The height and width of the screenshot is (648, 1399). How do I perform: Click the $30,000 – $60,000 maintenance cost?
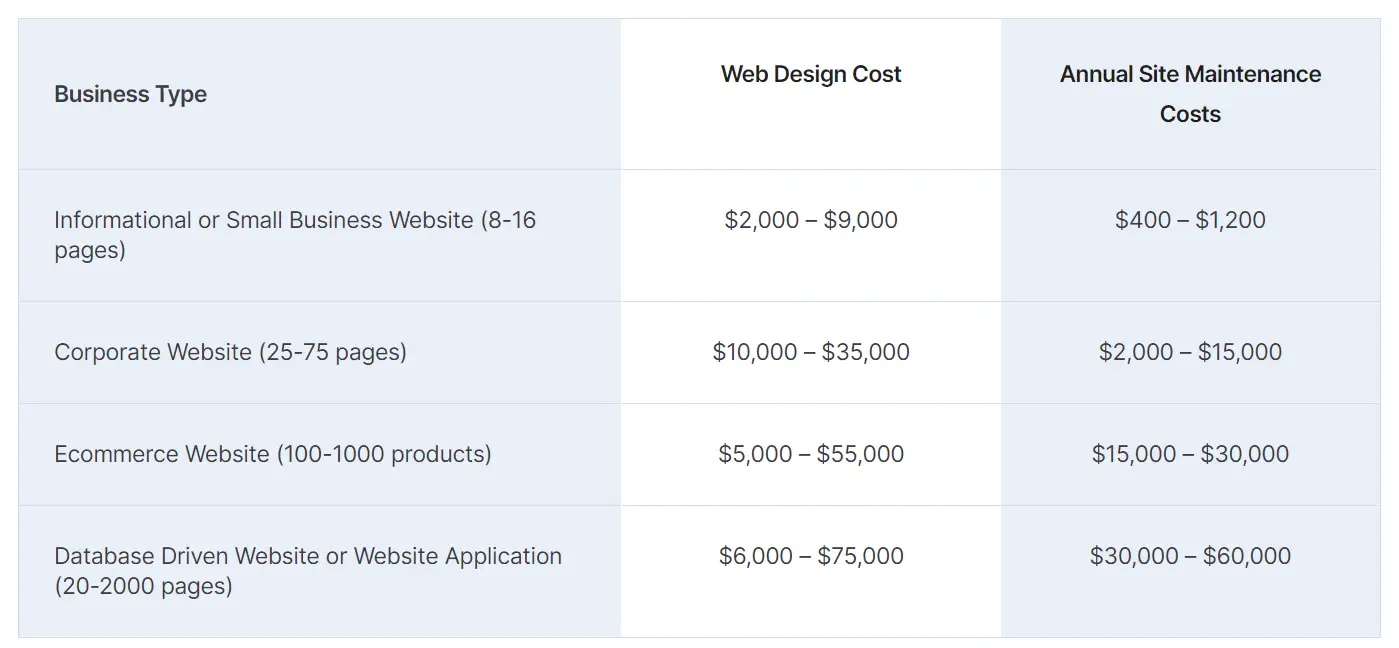pos(1190,556)
